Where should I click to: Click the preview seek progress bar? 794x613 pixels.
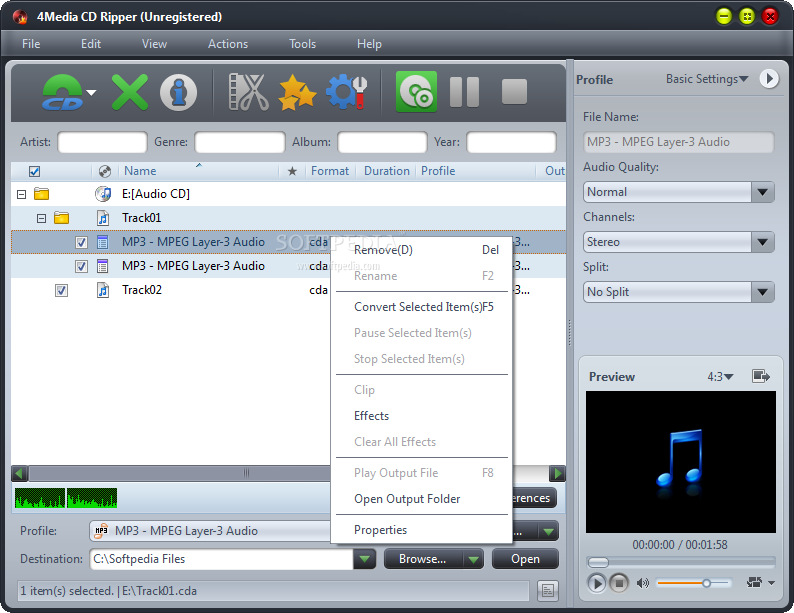681,562
